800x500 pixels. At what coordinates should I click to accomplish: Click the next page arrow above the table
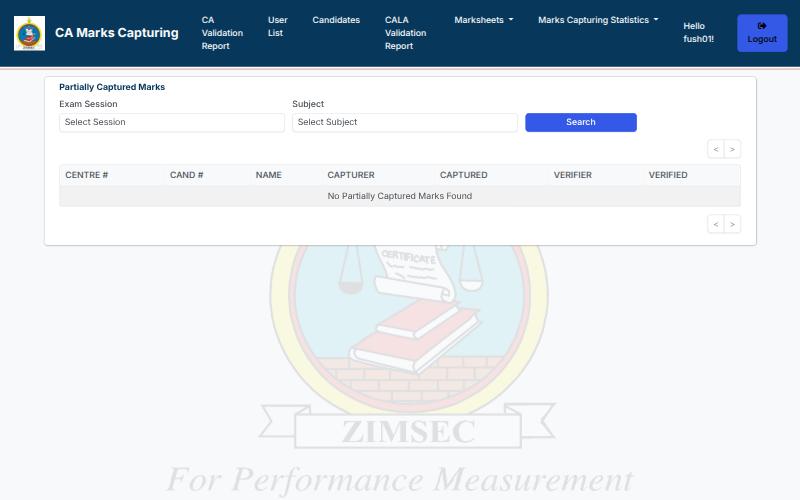(x=732, y=149)
